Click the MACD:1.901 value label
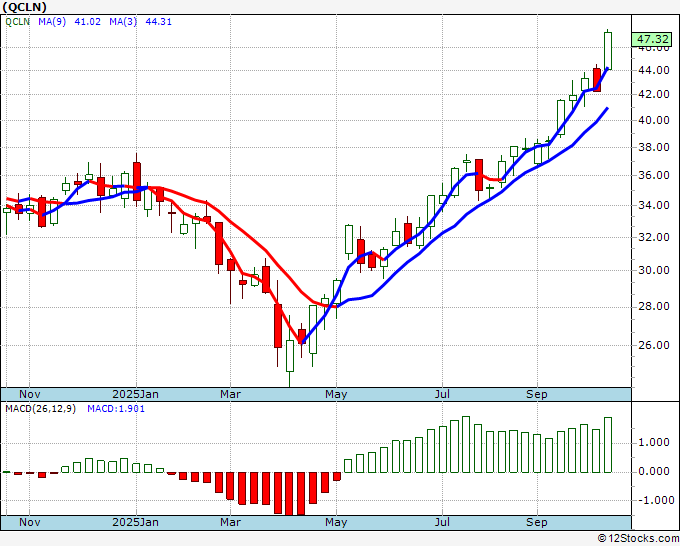680x546 pixels. click(x=116, y=409)
